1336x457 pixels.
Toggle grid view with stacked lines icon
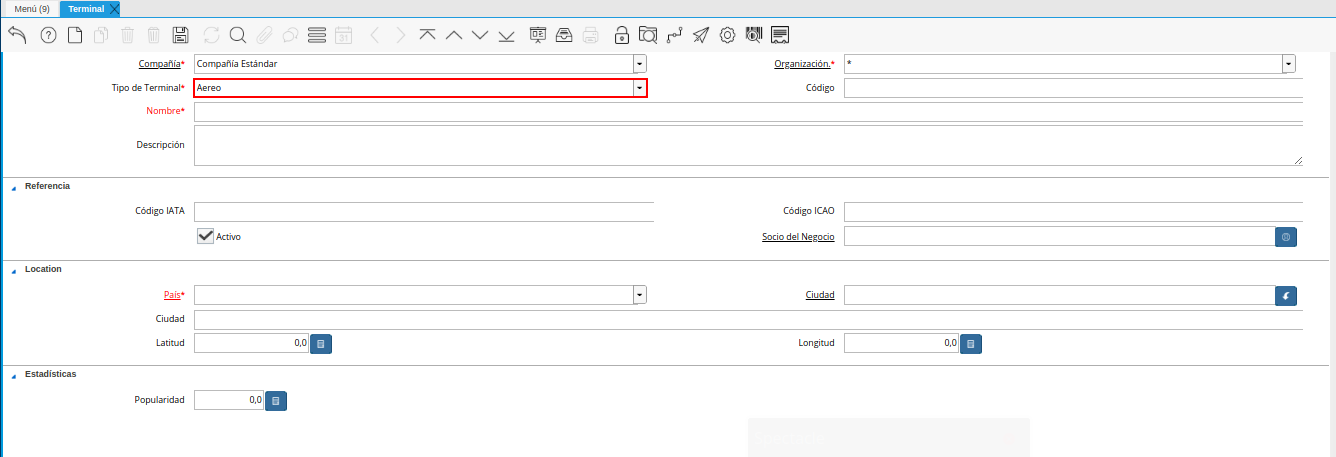(317, 35)
